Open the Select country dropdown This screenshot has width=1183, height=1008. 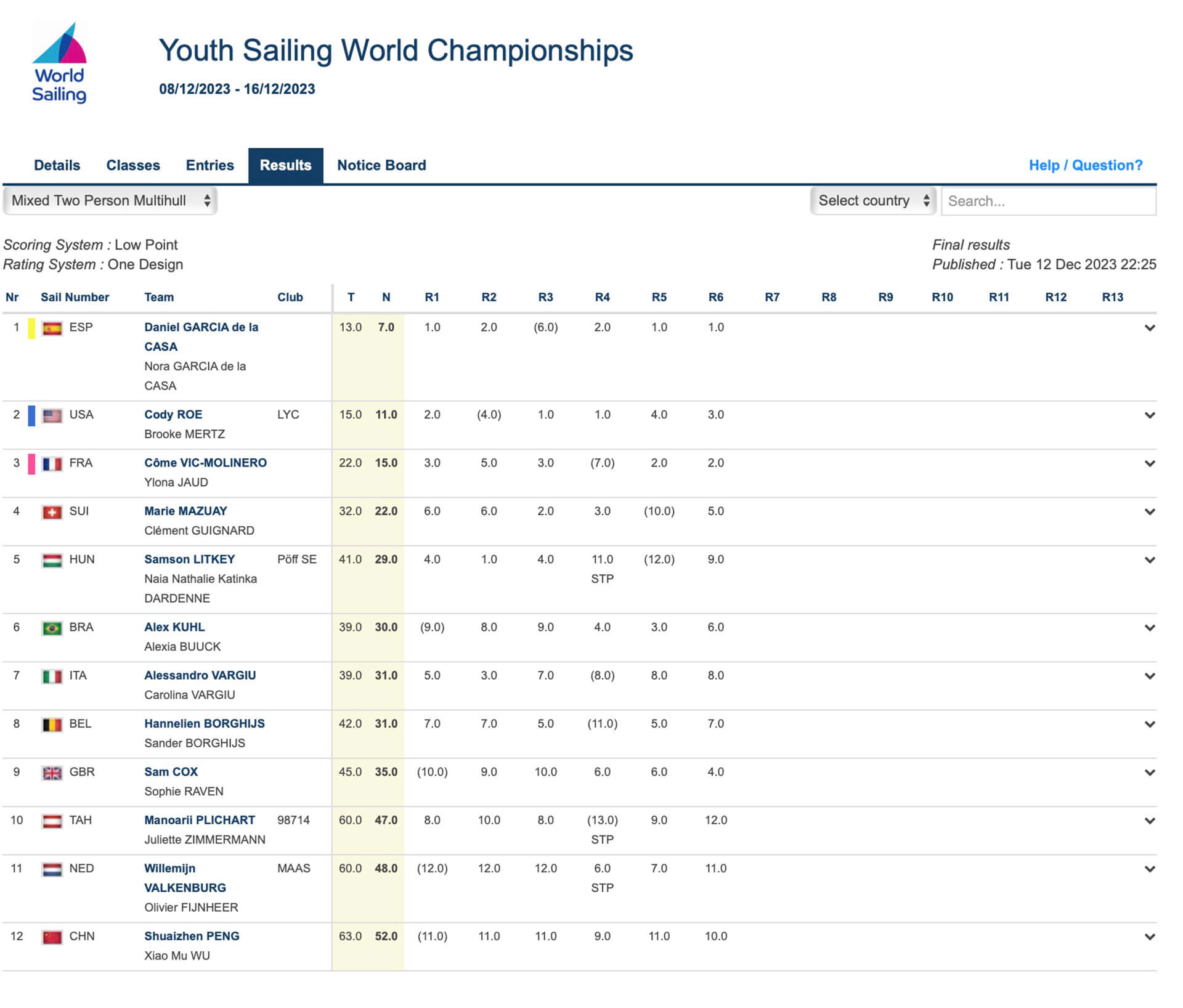pos(872,201)
